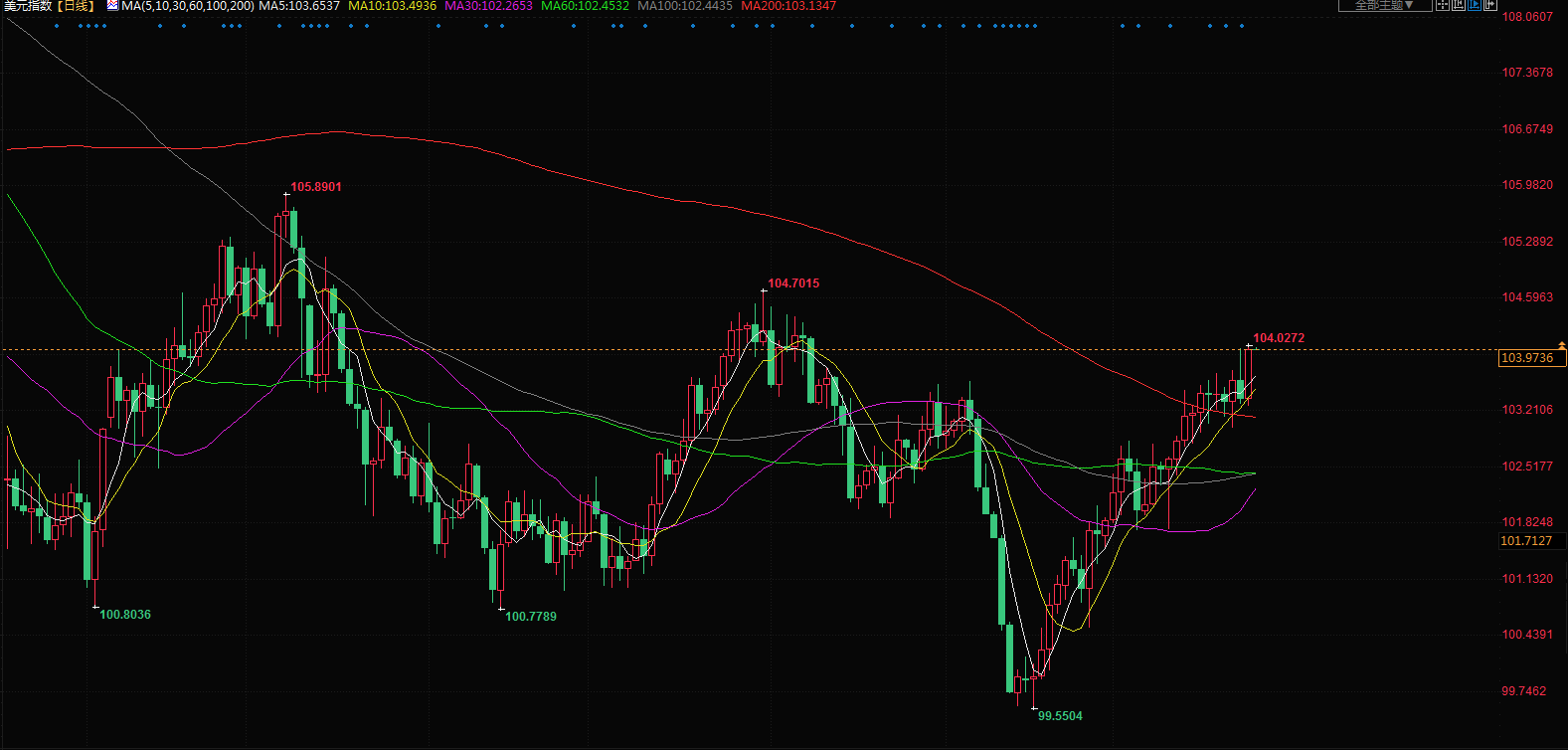This screenshot has width=1568, height=750.
Task: Click the MA(5,10,30,60,100,200) indicator settings text
Action: pyautogui.click(x=187, y=6)
